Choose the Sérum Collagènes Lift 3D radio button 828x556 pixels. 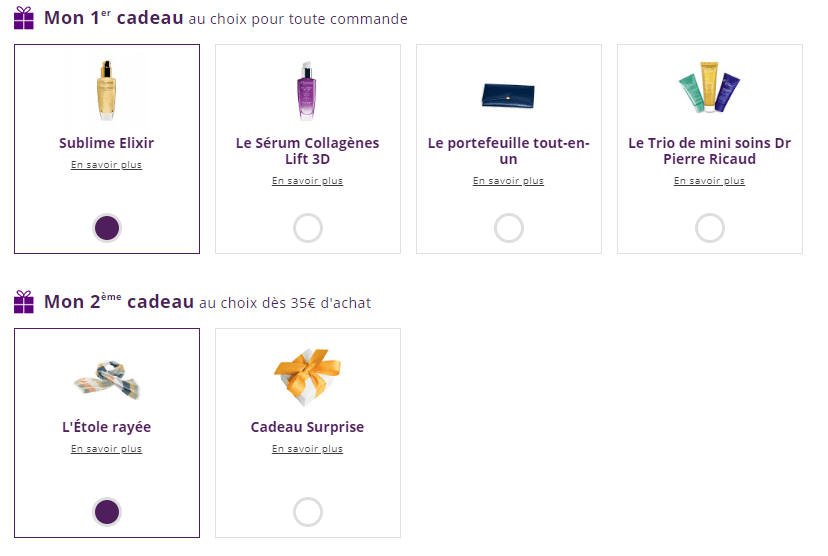[x=308, y=228]
